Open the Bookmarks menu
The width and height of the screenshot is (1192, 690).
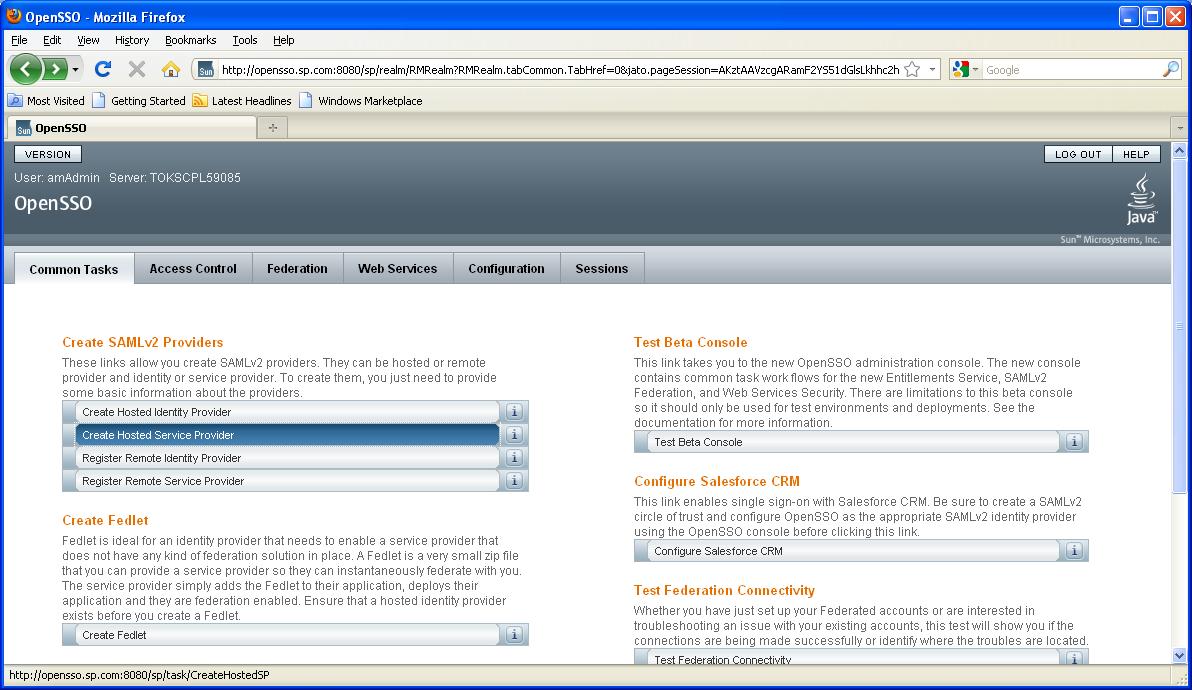(x=190, y=40)
